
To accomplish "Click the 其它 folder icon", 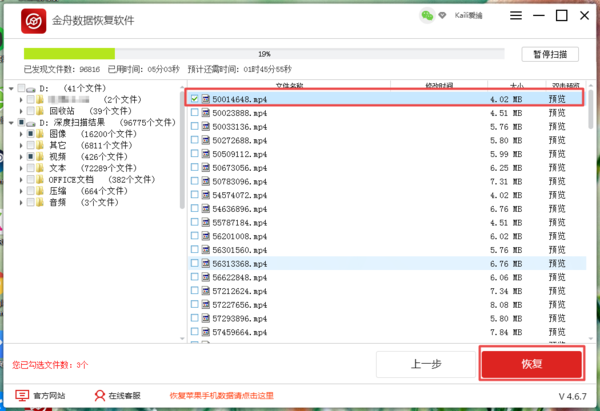I will (40, 145).
